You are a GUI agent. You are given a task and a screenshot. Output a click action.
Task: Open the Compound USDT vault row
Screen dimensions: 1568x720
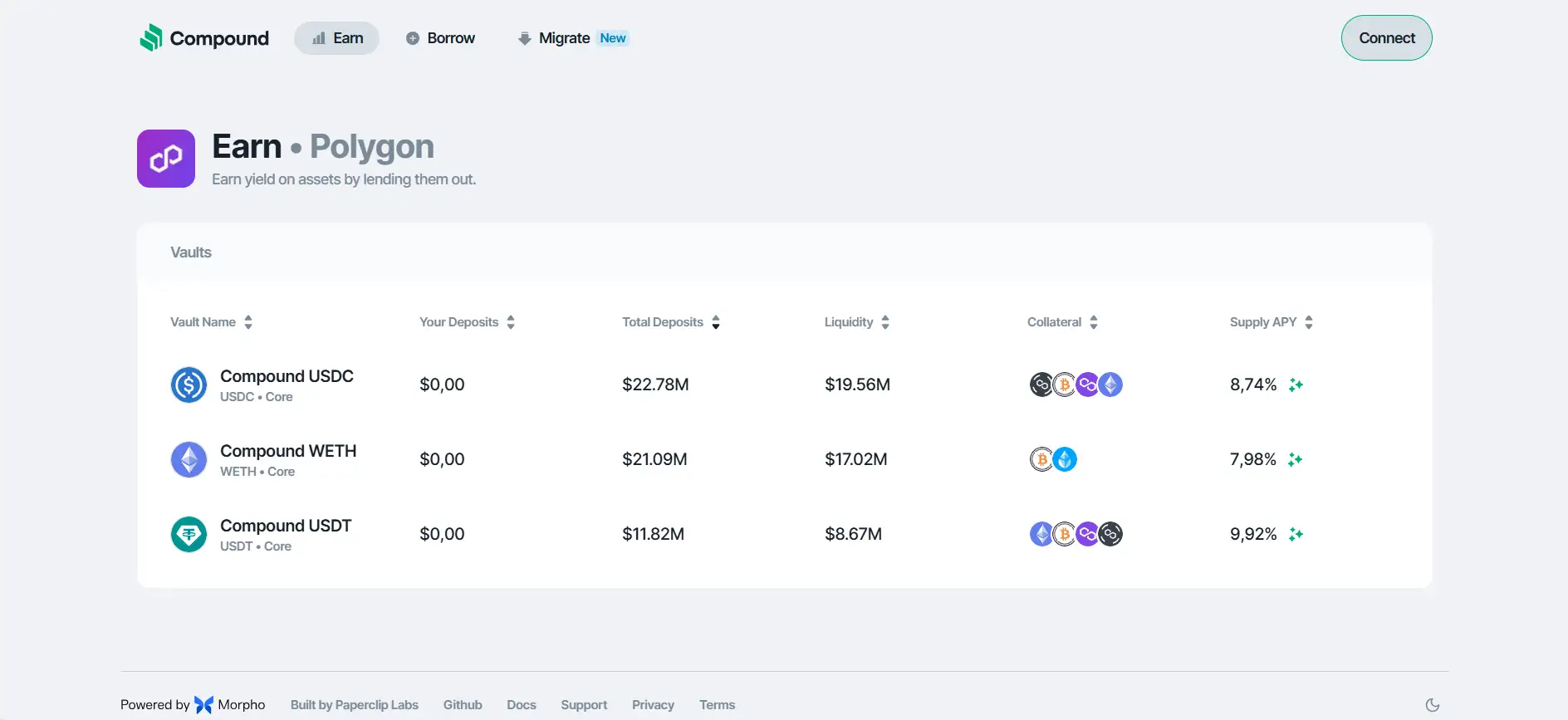pos(286,527)
